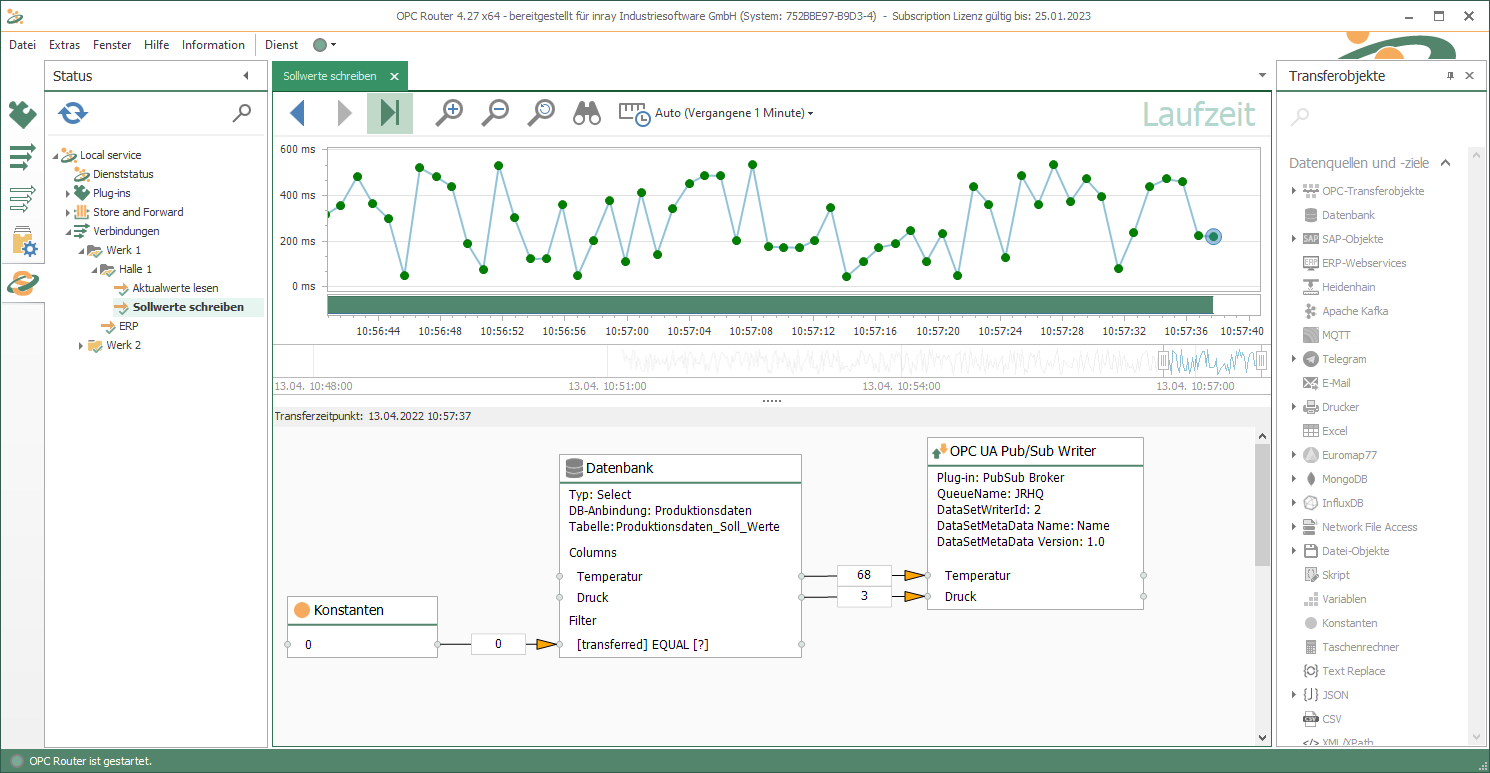Screen dimensions: 1490x773
Task: Open the Extras menu
Action: coord(64,45)
